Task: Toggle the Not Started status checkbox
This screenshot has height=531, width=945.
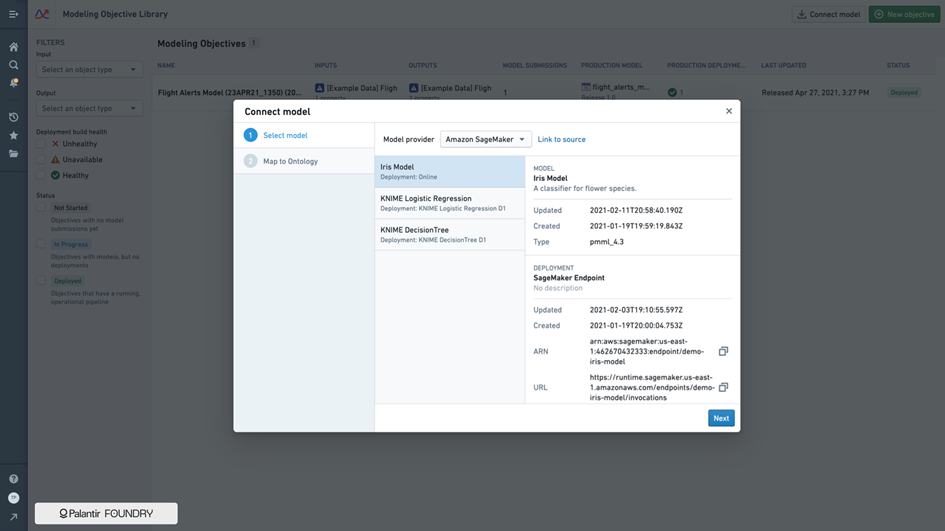Action: click(41, 208)
